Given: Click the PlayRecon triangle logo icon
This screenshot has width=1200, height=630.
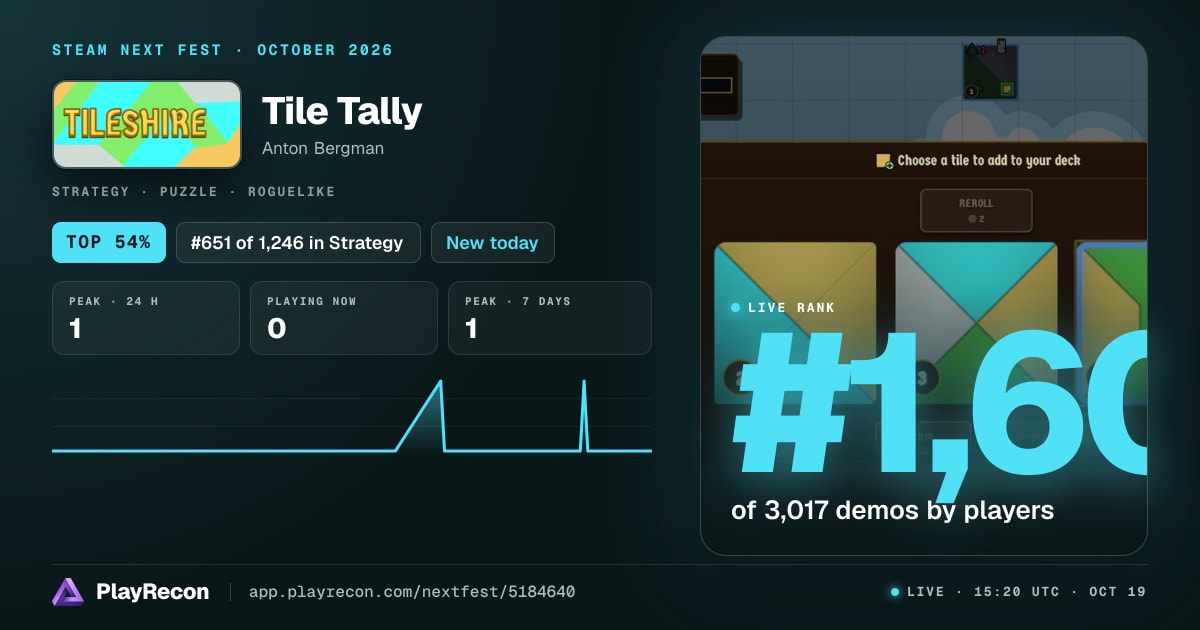Looking at the screenshot, I should click(x=68, y=592).
